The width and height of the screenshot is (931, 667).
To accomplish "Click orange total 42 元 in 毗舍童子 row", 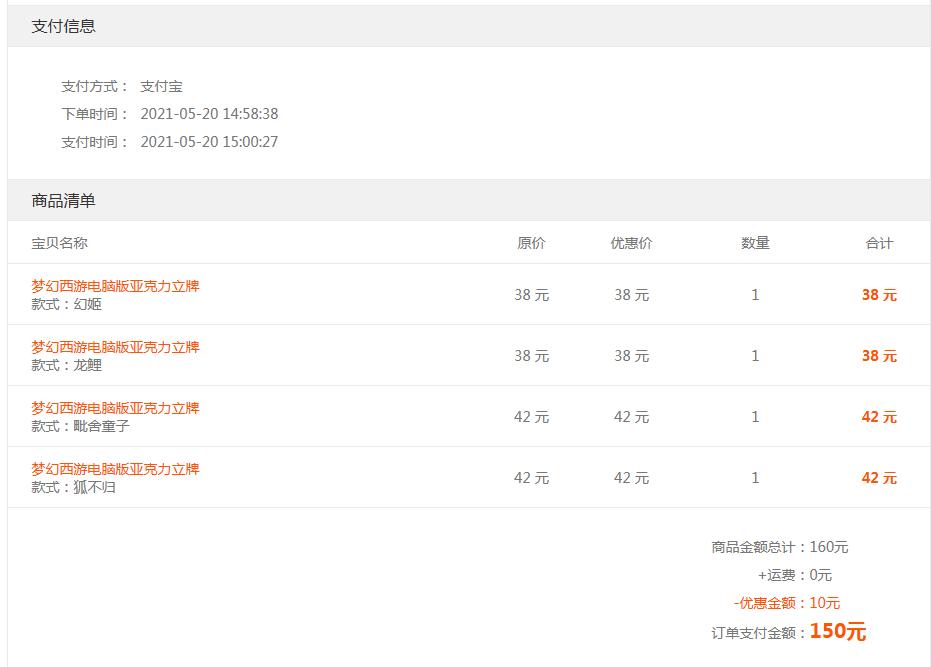I will click(879, 417).
